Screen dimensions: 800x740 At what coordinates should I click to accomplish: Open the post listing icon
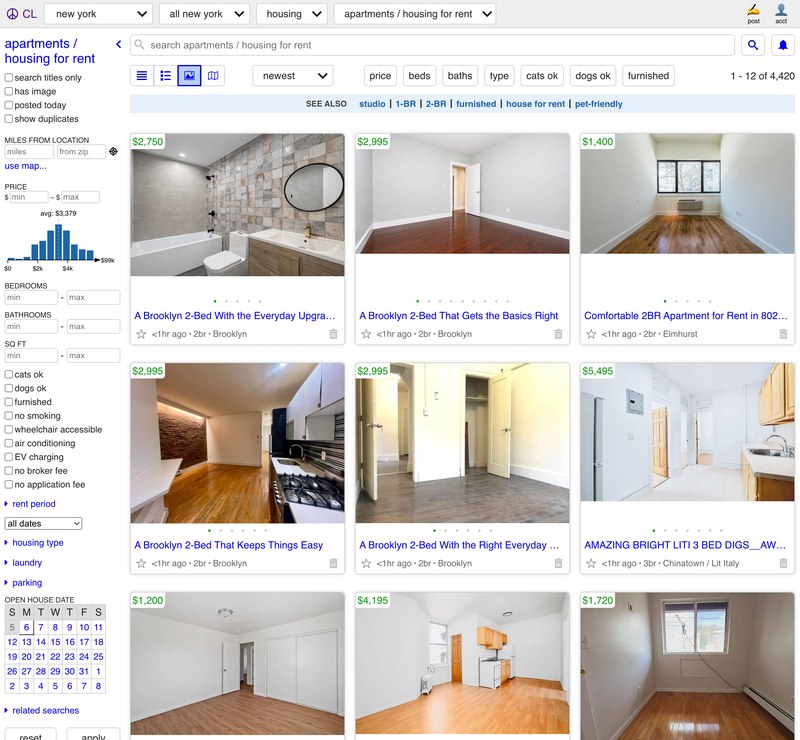coord(753,14)
